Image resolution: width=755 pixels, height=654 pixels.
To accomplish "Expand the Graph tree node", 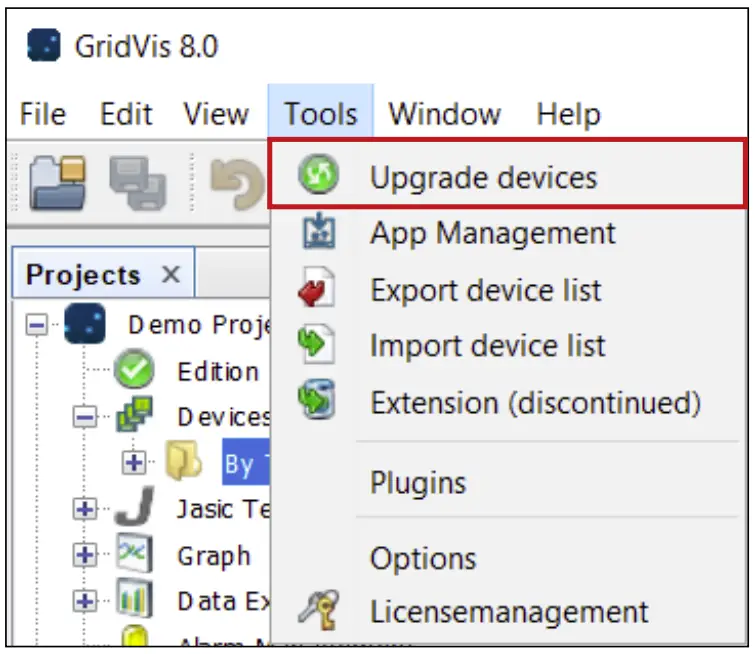I will pos(86,555).
